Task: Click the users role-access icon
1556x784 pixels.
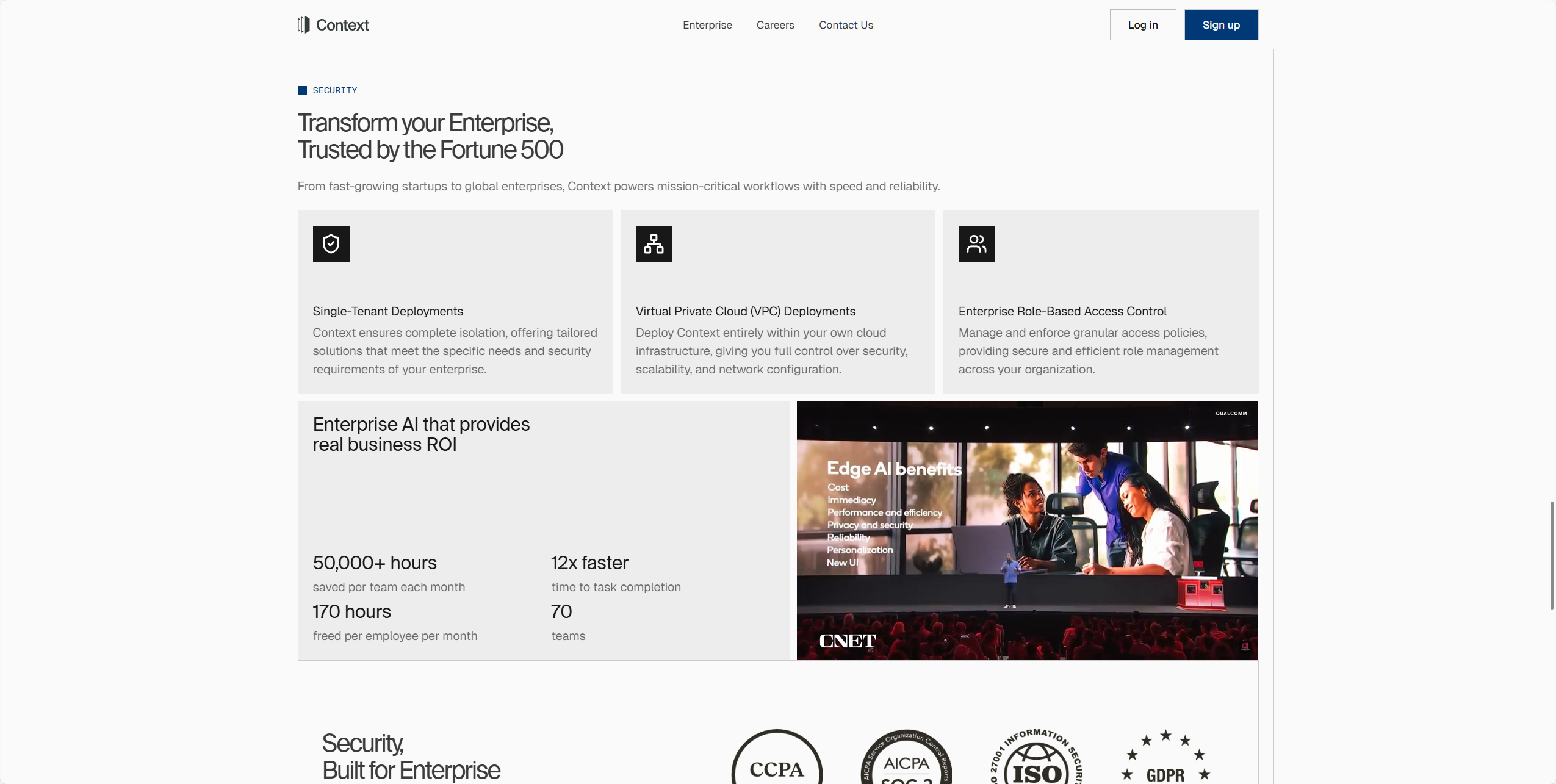Action: click(976, 244)
